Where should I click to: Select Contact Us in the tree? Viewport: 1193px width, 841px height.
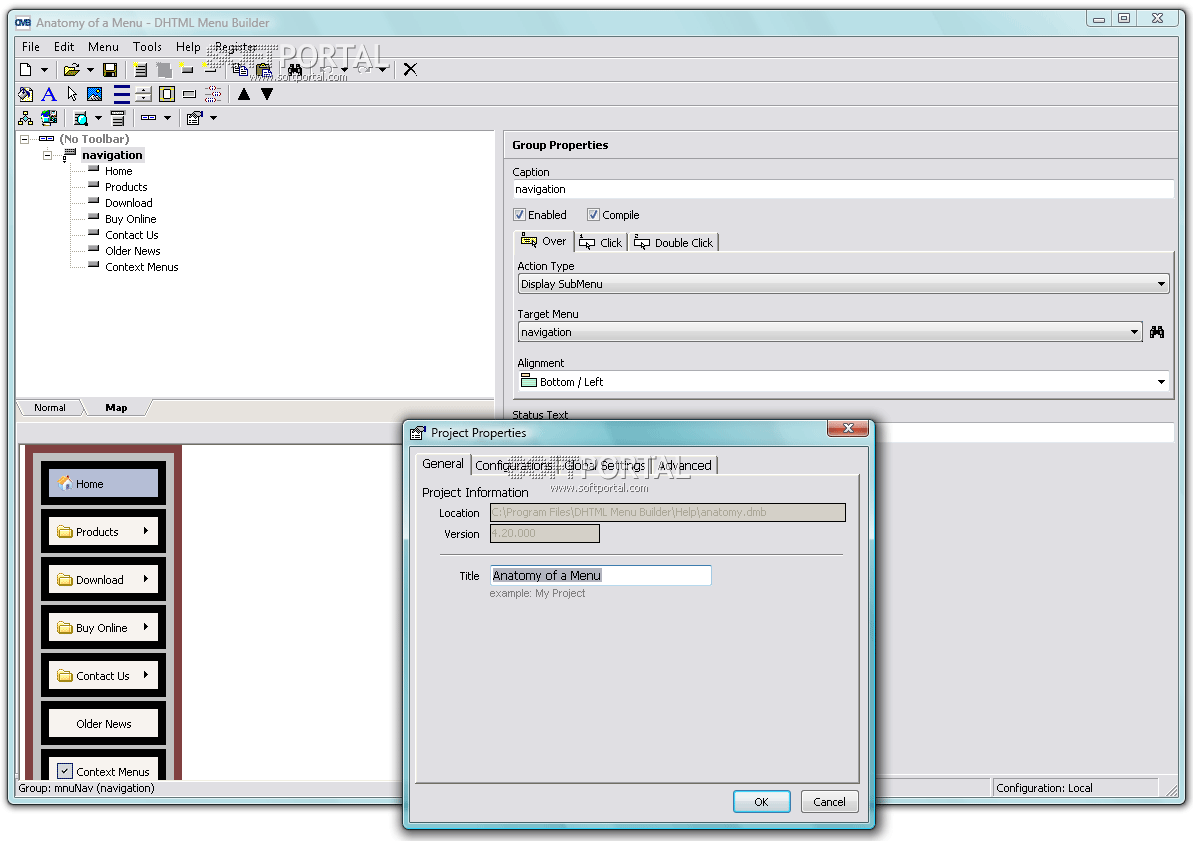pos(132,235)
